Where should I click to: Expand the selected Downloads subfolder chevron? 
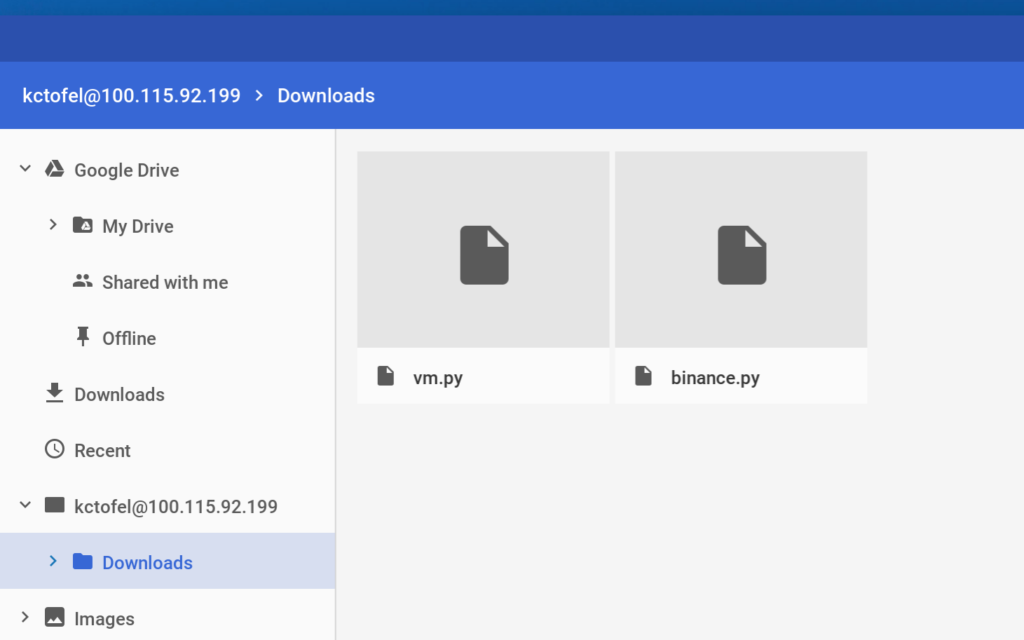[54, 562]
